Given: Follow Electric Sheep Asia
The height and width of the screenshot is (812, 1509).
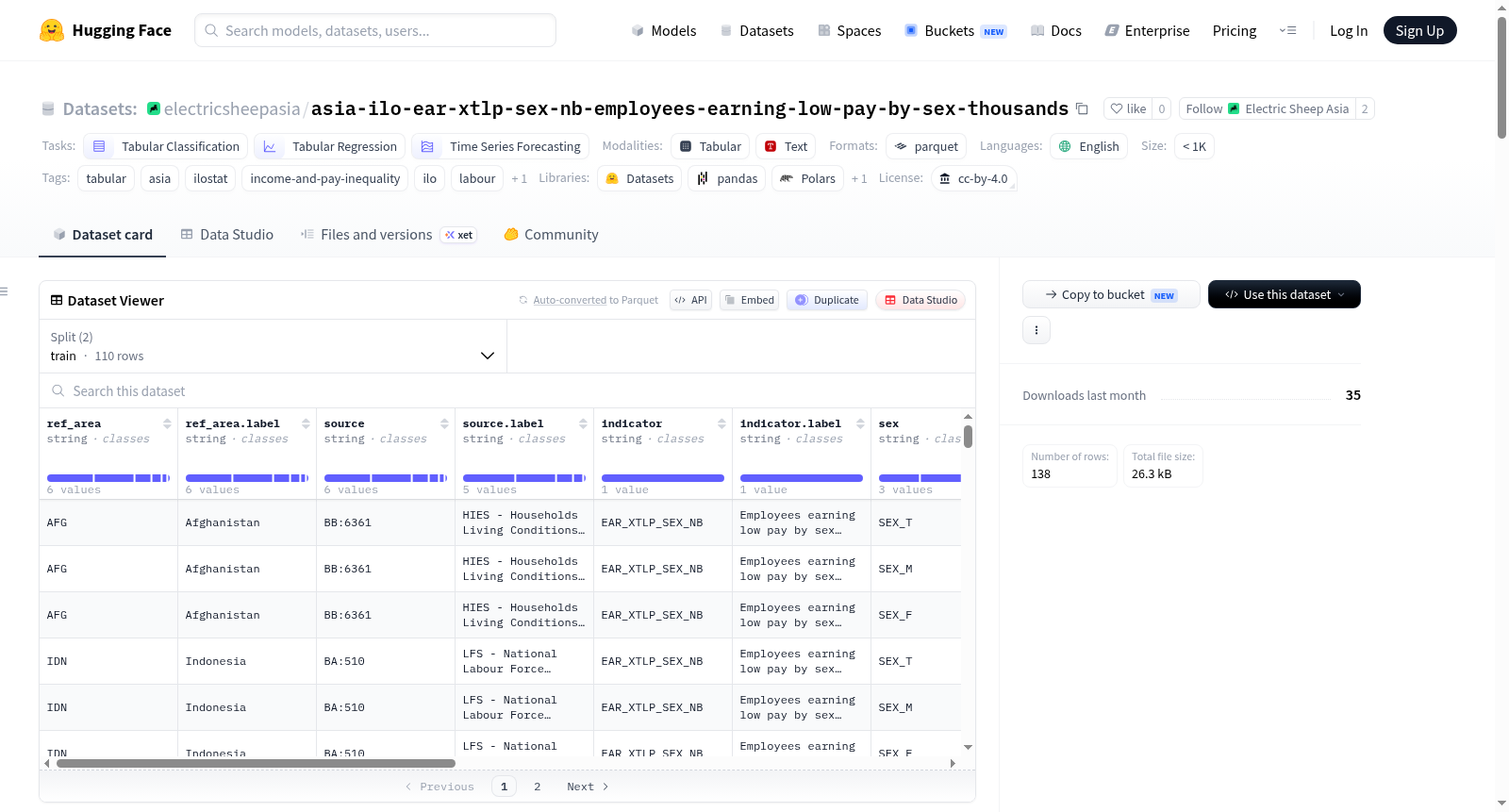Looking at the screenshot, I should tap(1267, 108).
